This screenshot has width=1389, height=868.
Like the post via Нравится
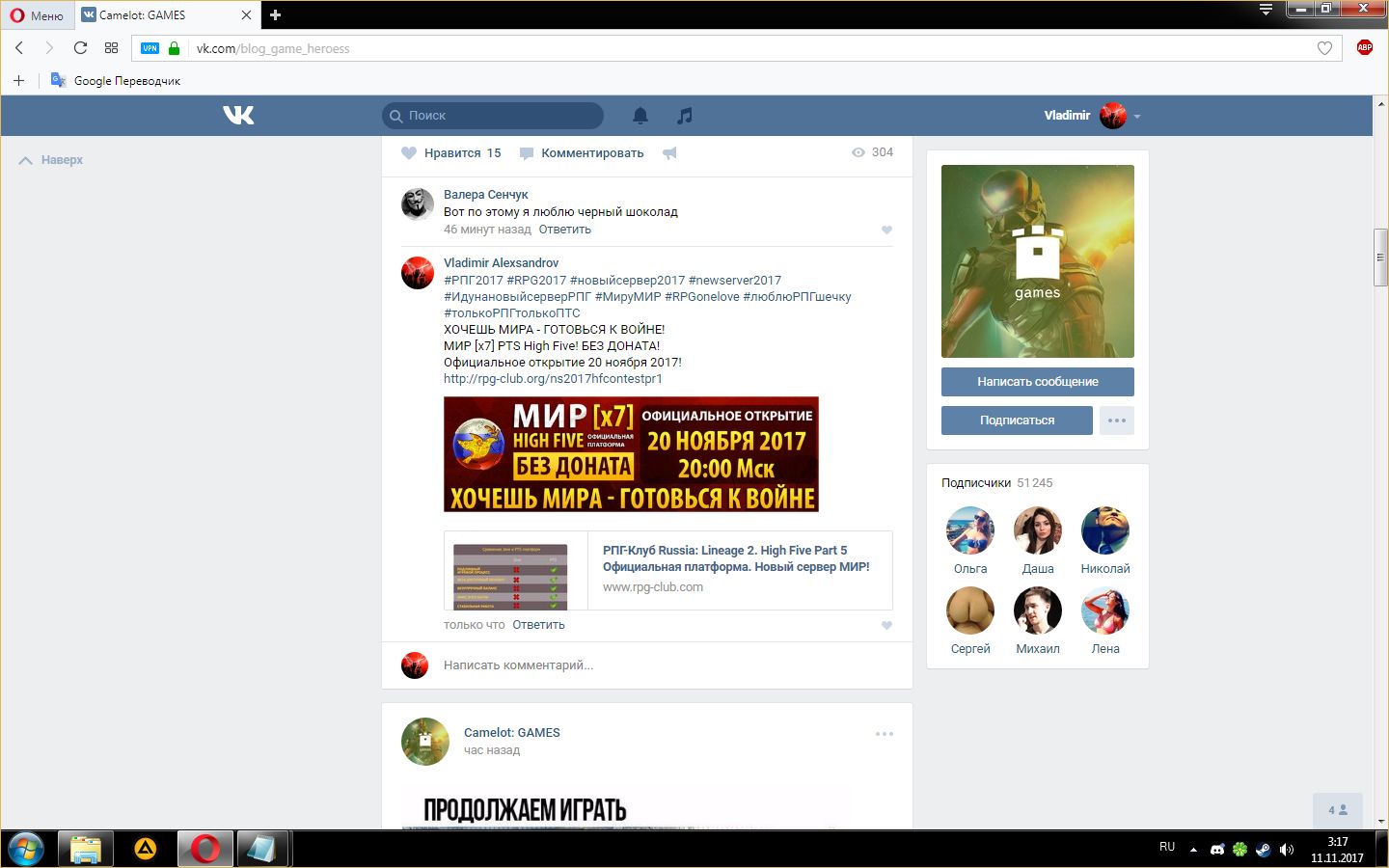[x=451, y=153]
